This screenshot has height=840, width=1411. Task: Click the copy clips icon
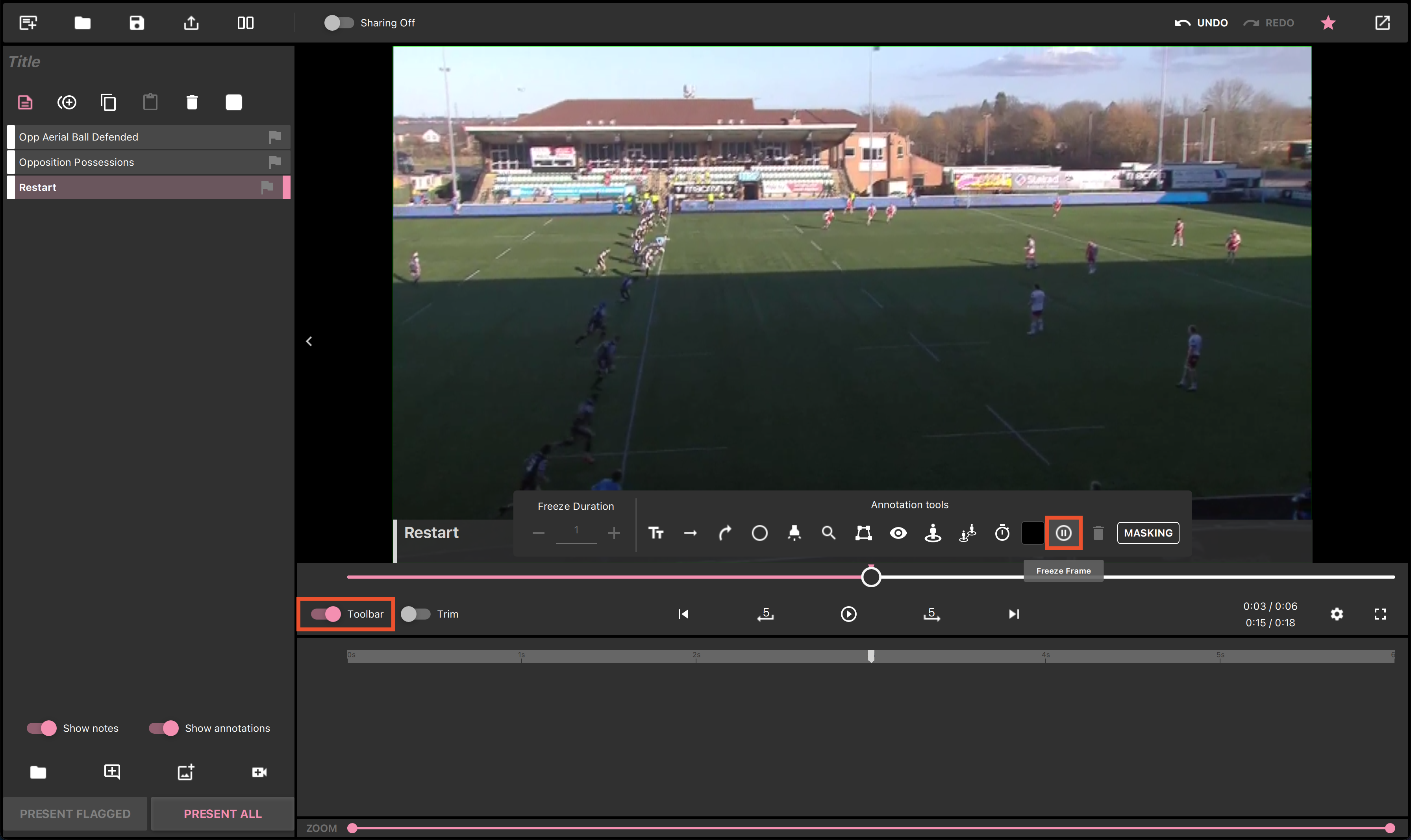pyautogui.click(x=108, y=102)
